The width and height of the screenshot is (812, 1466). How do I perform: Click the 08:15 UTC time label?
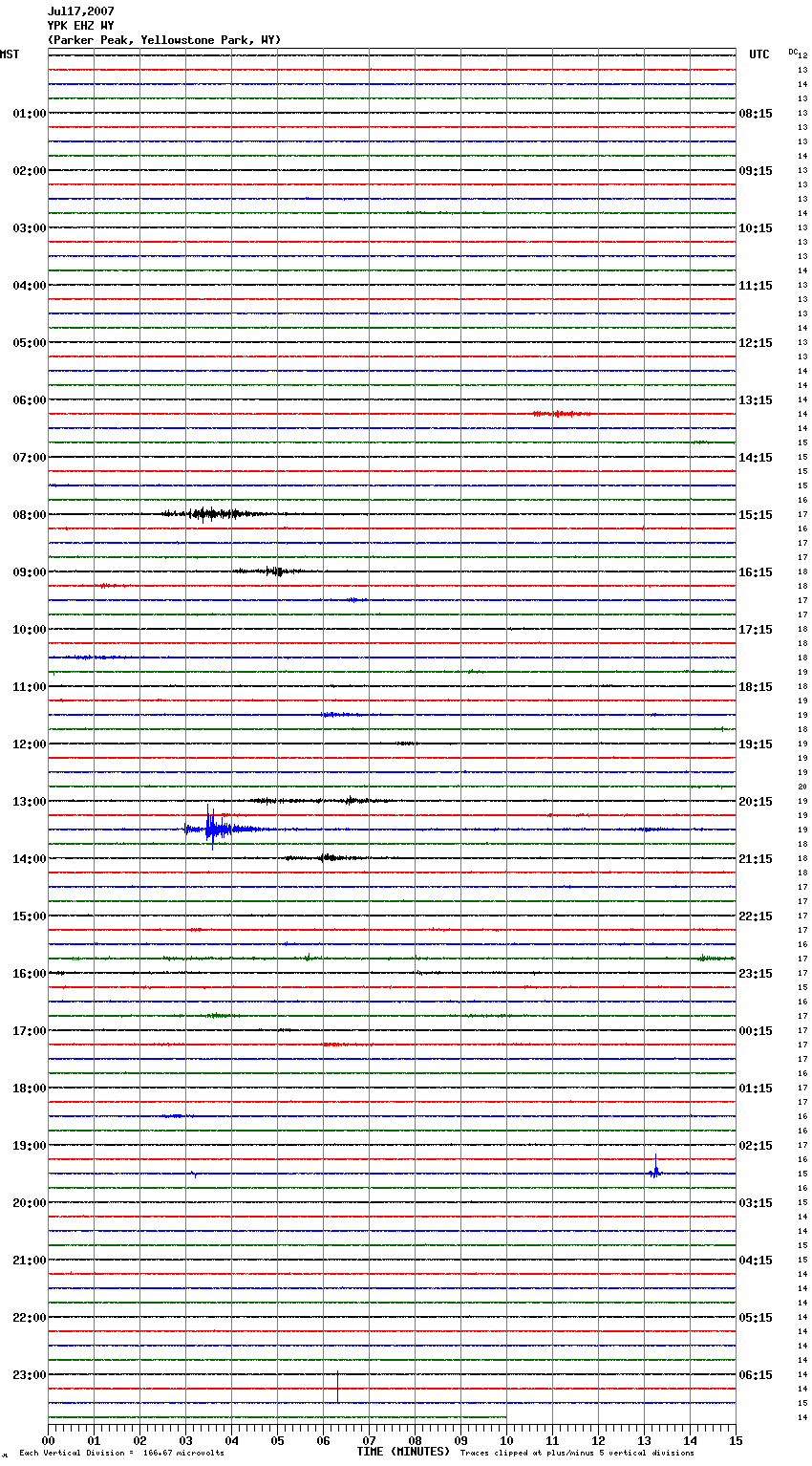tap(756, 114)
